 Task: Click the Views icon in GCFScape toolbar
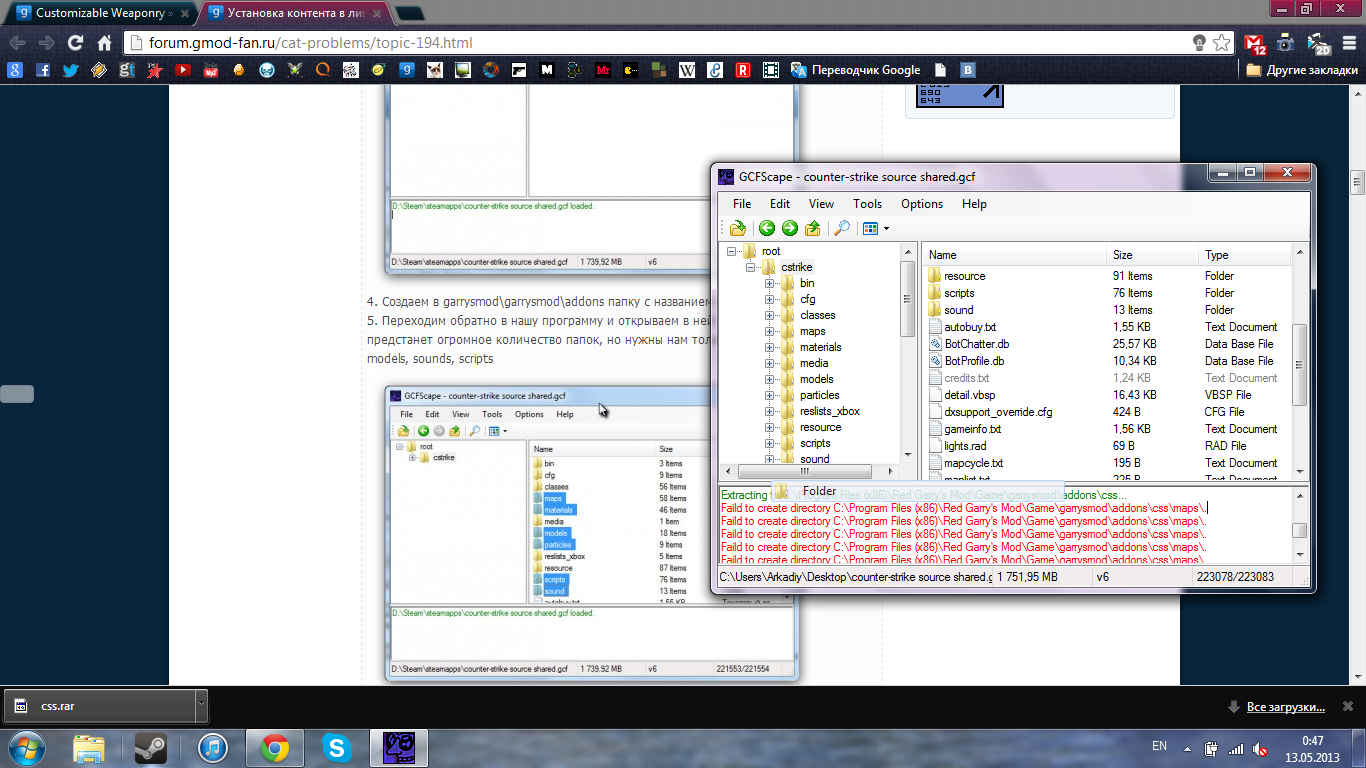(x=870, y=228)
